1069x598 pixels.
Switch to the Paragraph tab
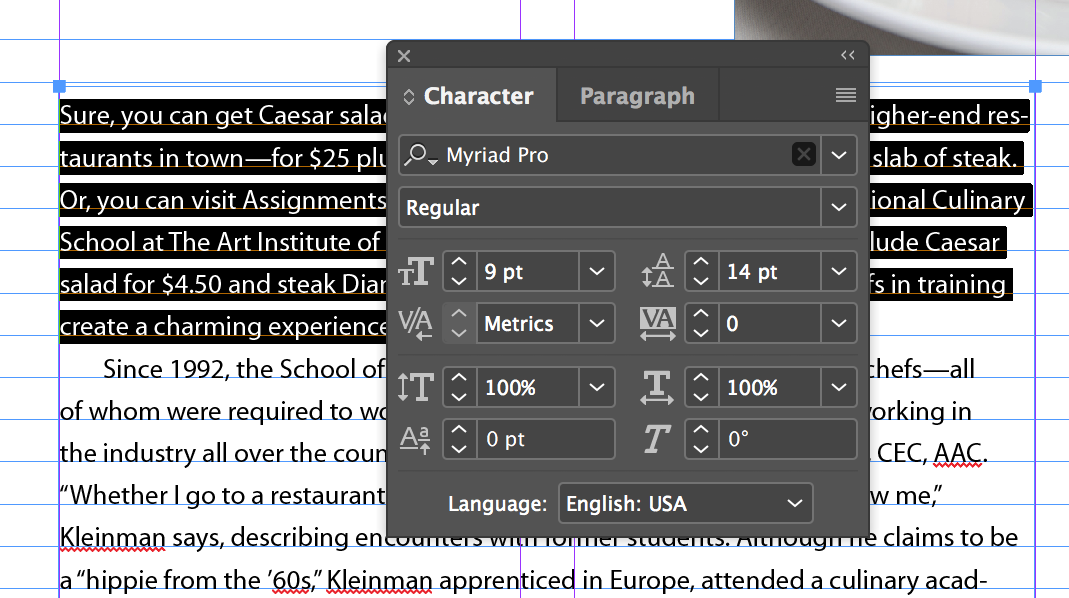coord(637,96)
